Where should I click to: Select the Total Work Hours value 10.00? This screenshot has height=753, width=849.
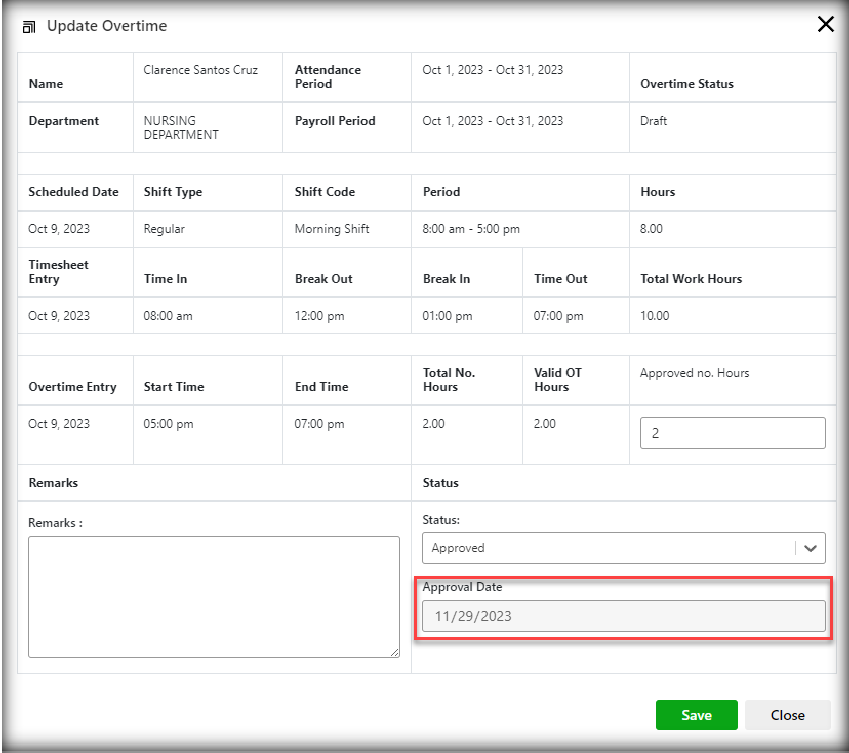[655, 316]
